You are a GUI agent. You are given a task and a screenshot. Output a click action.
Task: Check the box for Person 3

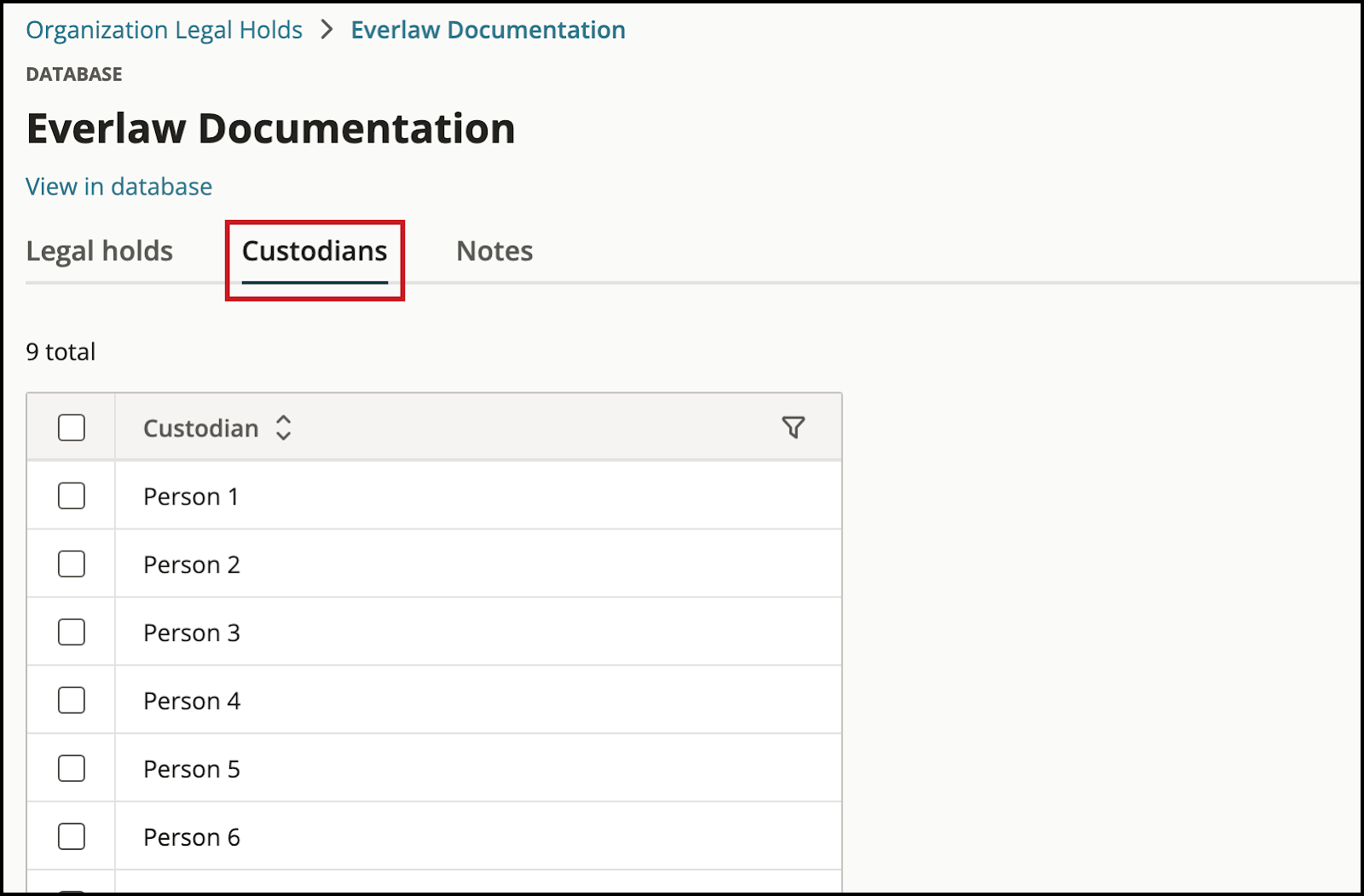click(72, 632)
